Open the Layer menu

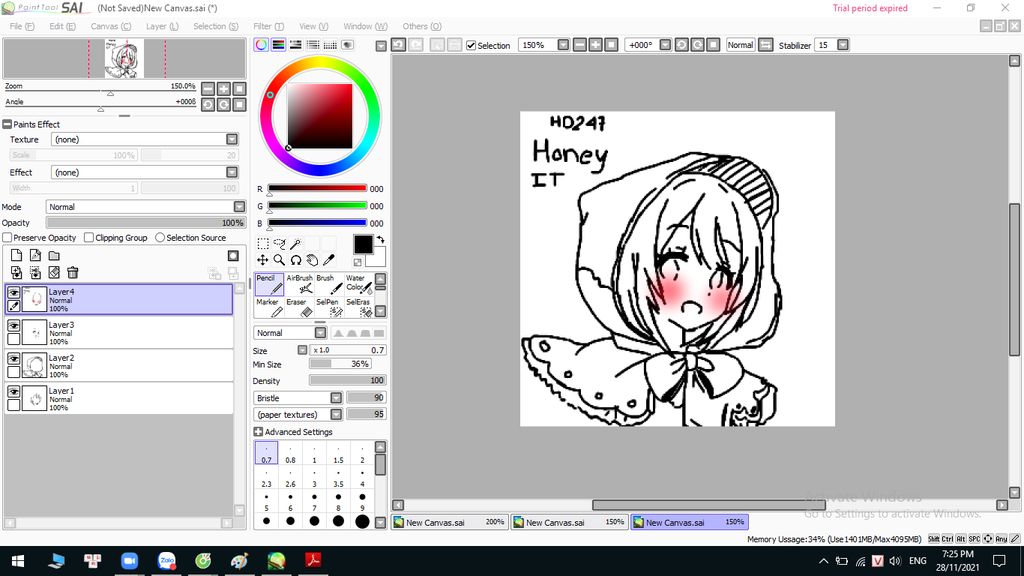(162, 26)
